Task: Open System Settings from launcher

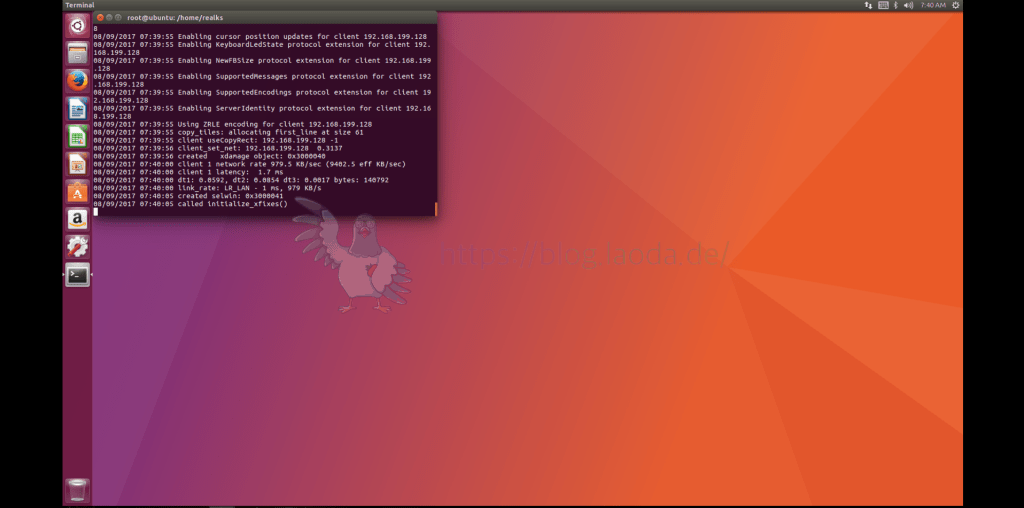Action: 77,246
